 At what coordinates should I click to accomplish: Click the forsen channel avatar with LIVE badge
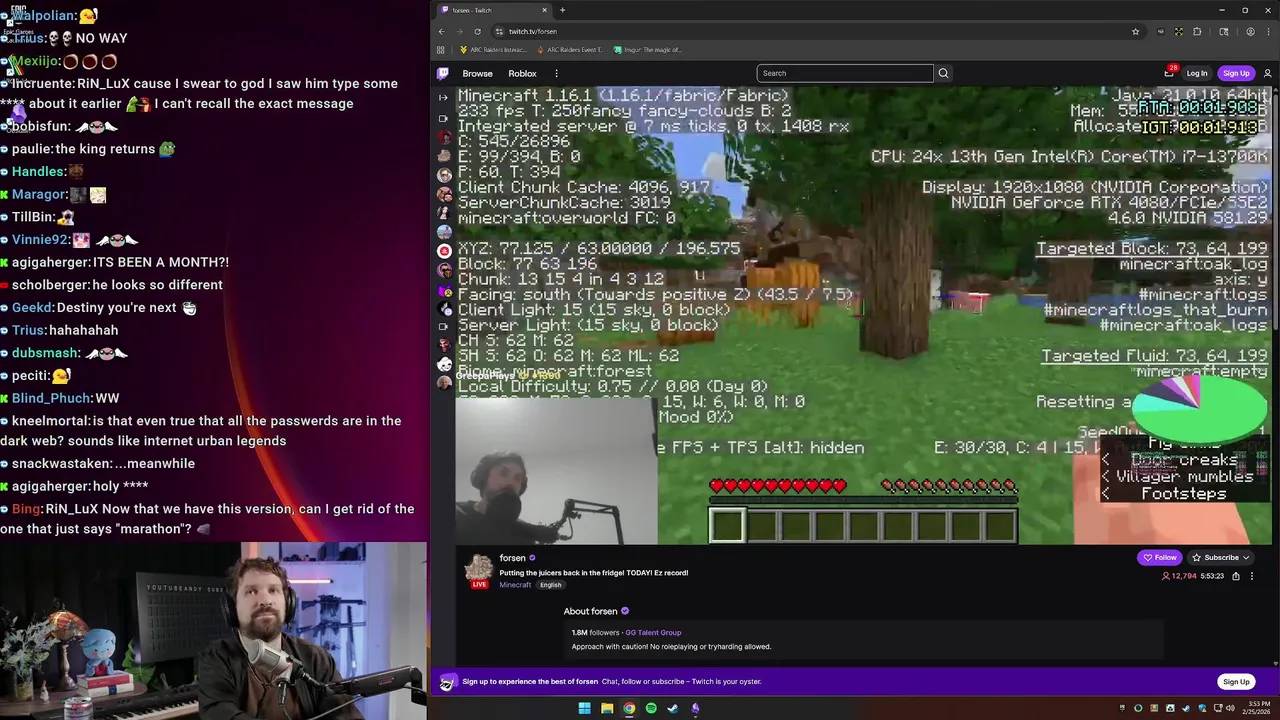(x=479, y=570)
